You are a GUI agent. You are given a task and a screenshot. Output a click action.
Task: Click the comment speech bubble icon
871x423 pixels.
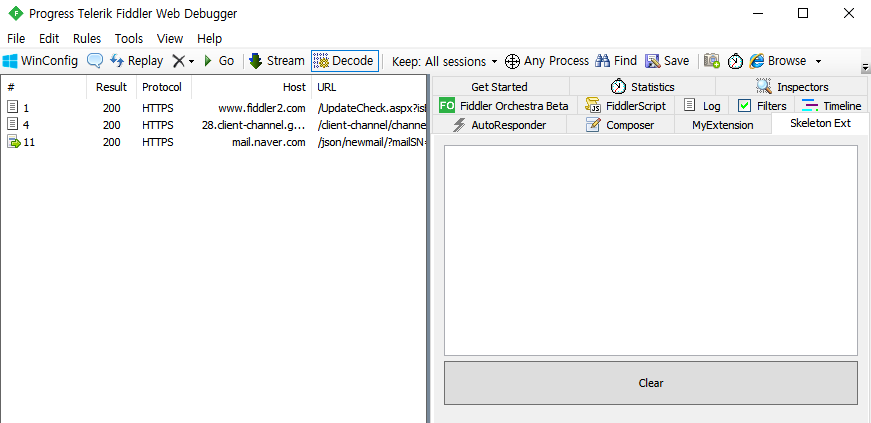(x=95, y=61)
